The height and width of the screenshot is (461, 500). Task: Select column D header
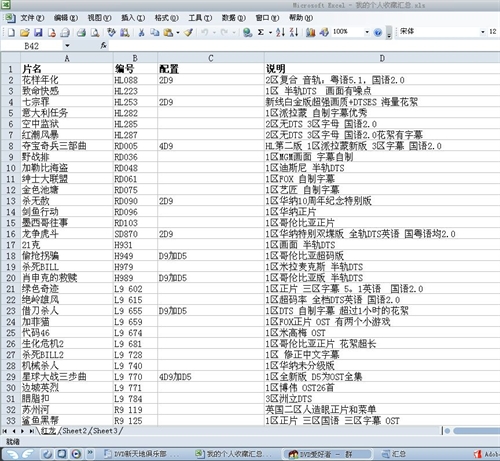coord(382,58)
